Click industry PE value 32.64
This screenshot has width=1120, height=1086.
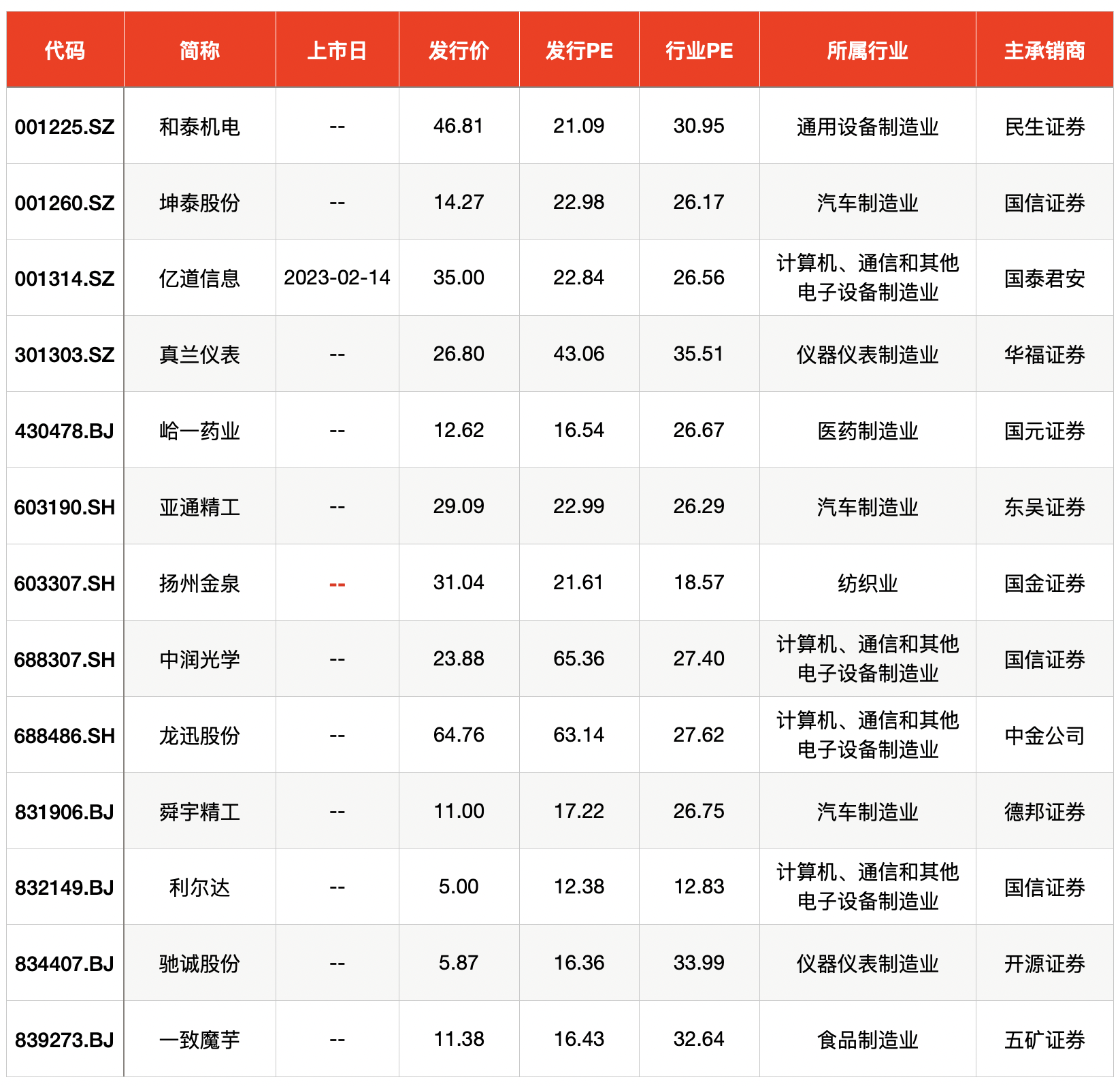(699, 1039)
